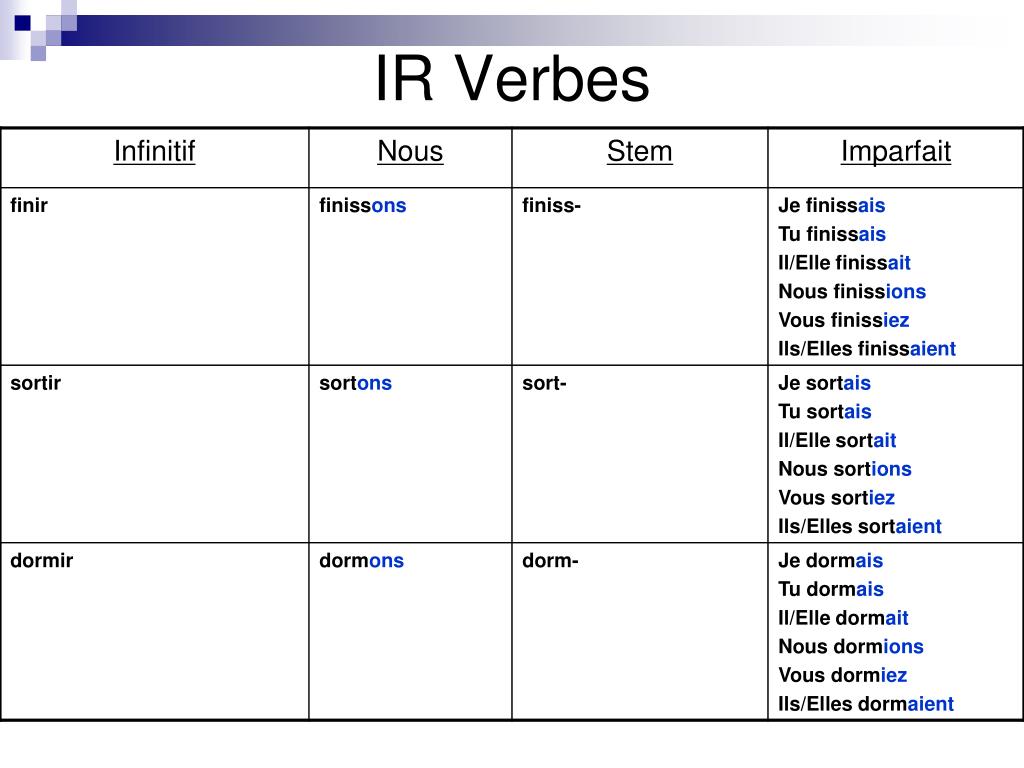Select the line Nous sortions
The image size is (1024, 768).
[844, 469]
